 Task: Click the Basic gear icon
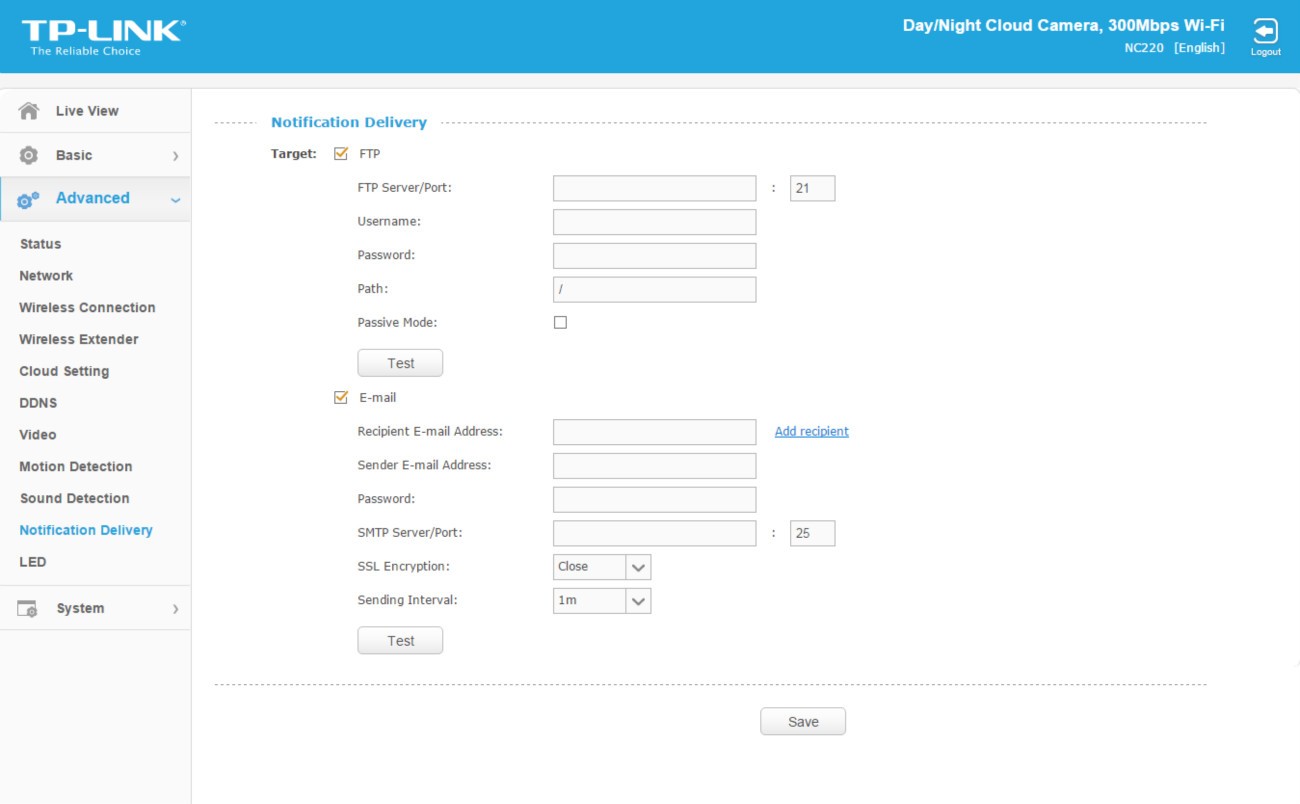coord(29,155)
